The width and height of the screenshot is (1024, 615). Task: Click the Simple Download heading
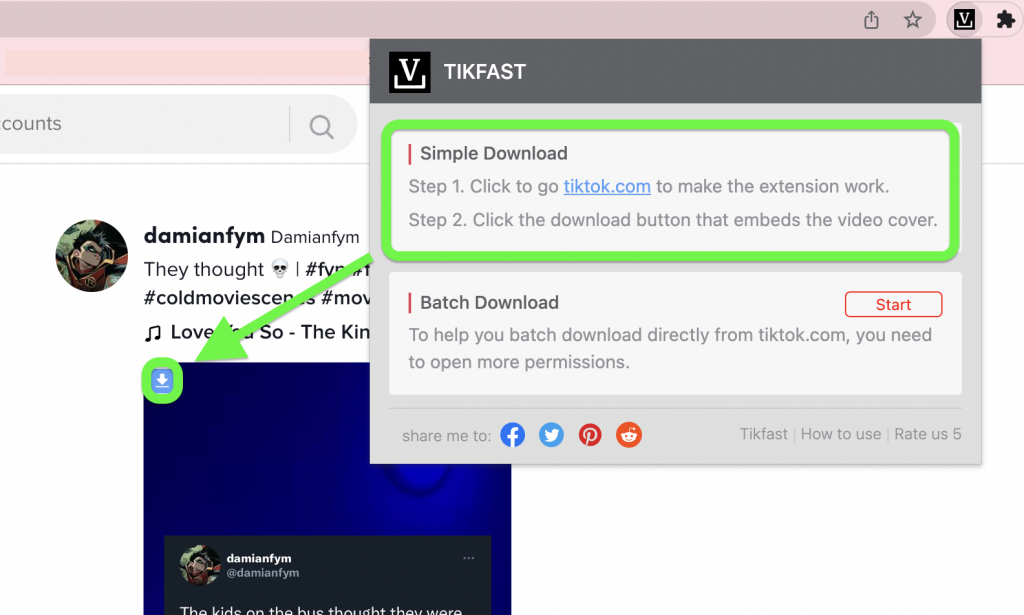[494, 153]
